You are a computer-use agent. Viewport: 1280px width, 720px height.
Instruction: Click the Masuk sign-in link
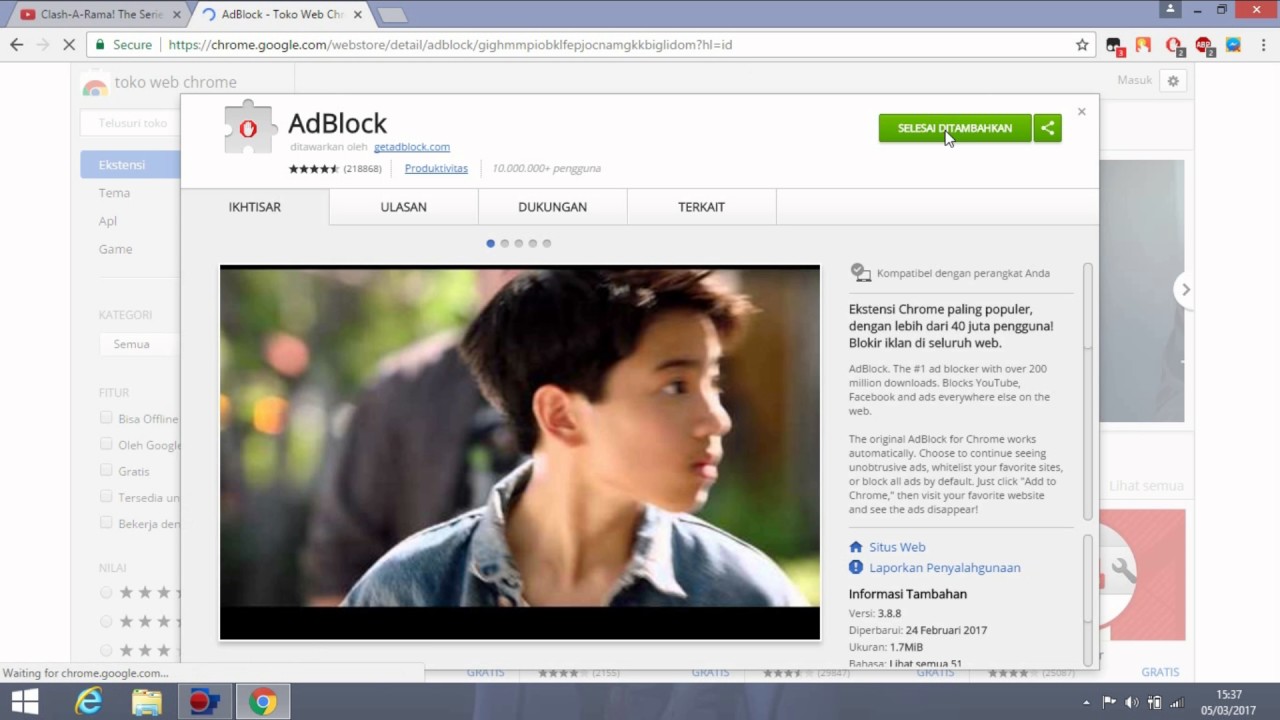point(1135,80)
